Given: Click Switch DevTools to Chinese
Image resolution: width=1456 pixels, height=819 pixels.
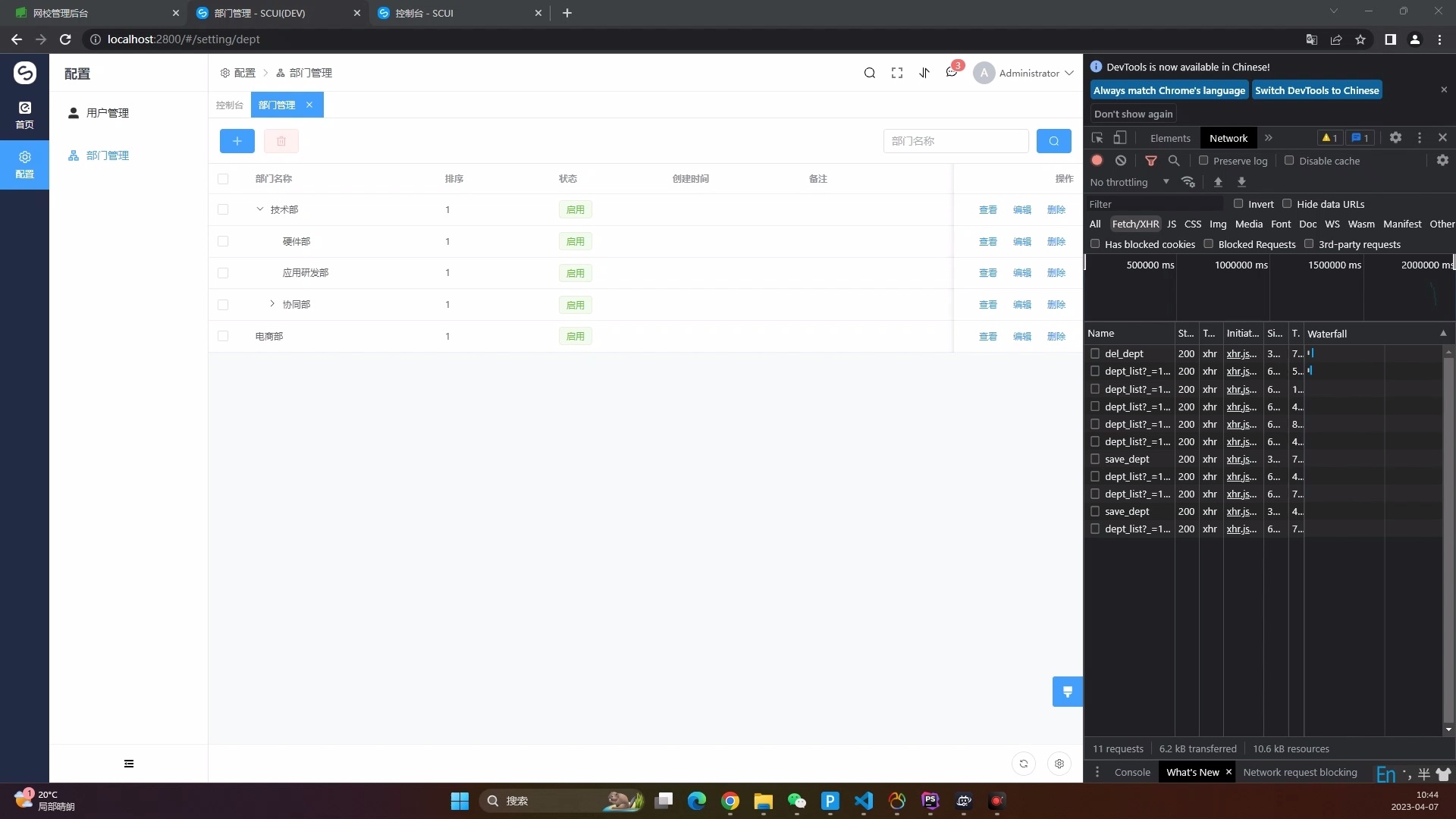Looking at the screenshot, I should click(x=1316, y=89).
